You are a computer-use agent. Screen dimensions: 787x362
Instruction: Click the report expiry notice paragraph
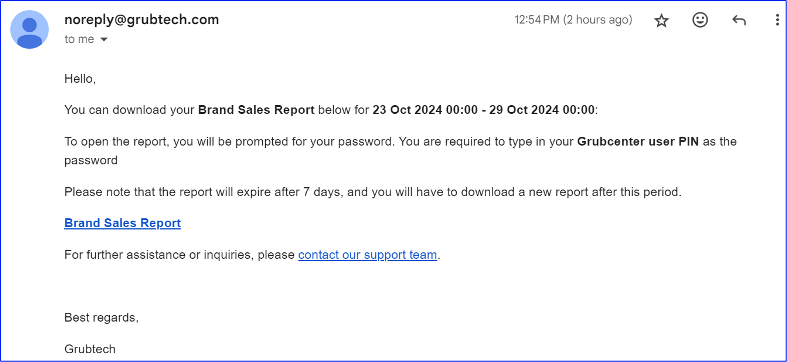tap(373, 192)
